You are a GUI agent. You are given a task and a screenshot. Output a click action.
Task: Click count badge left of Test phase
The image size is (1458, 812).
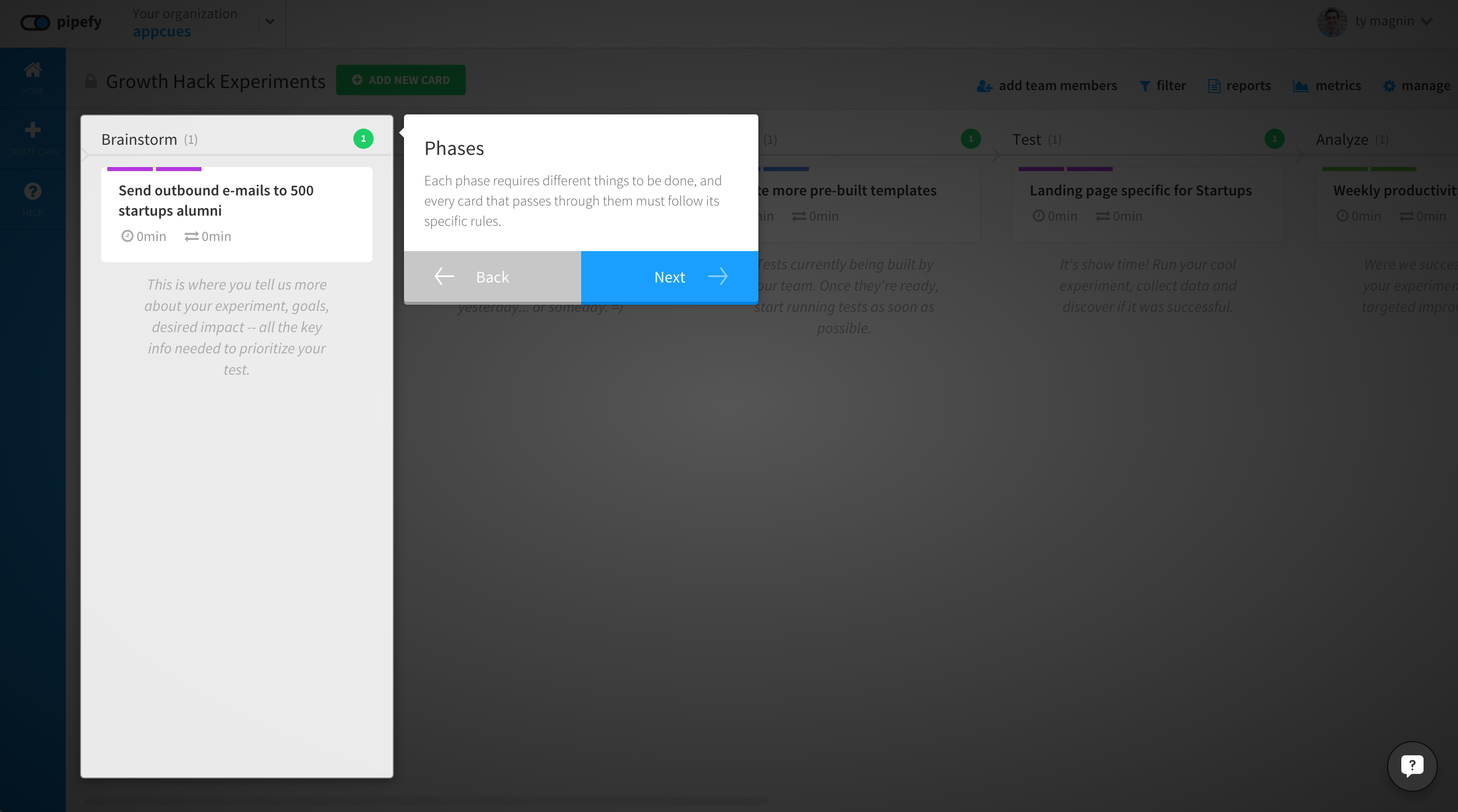(970, 139)
